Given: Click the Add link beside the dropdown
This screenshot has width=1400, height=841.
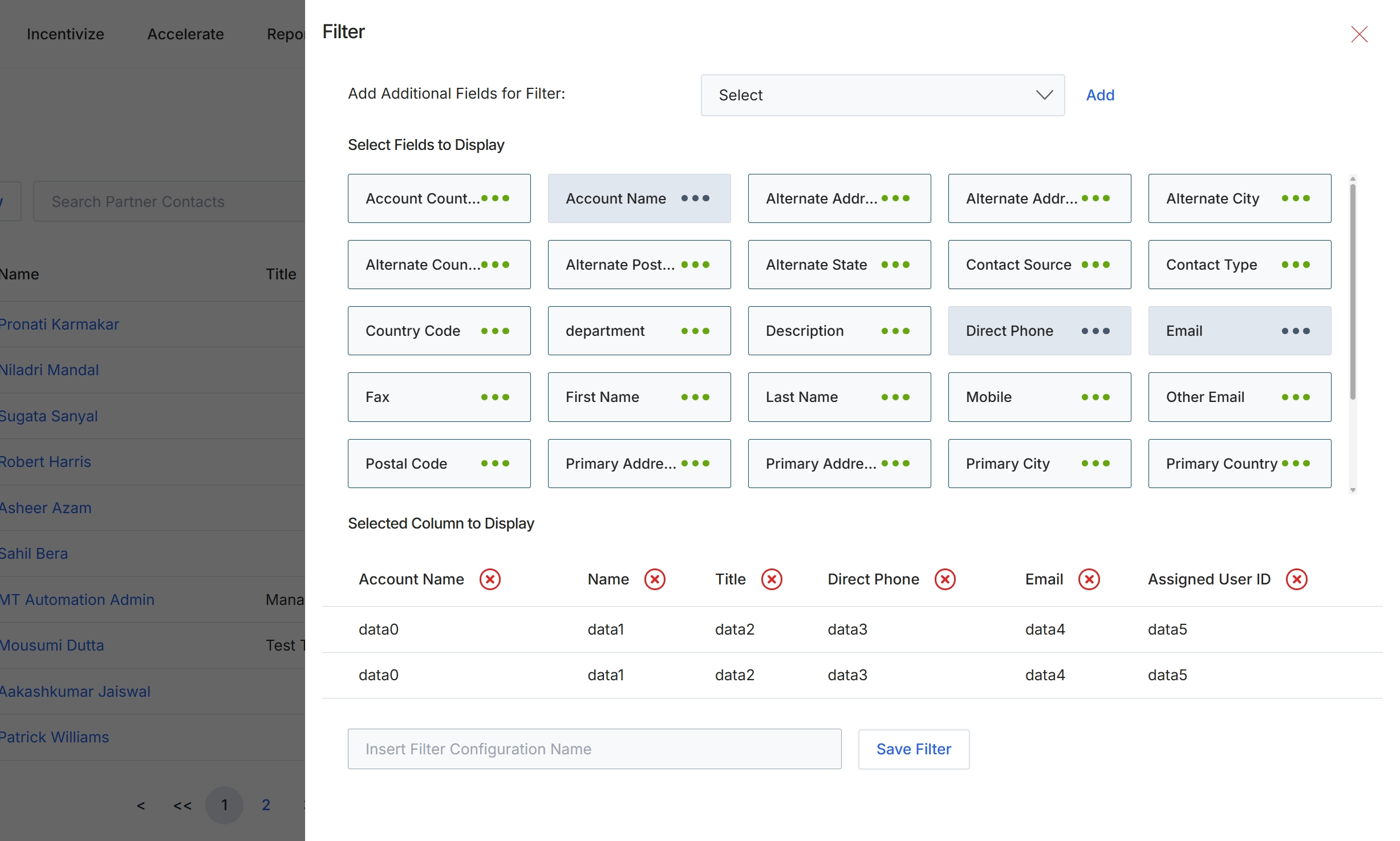Looking at the screenshot, I should (x=1099, y=95).
